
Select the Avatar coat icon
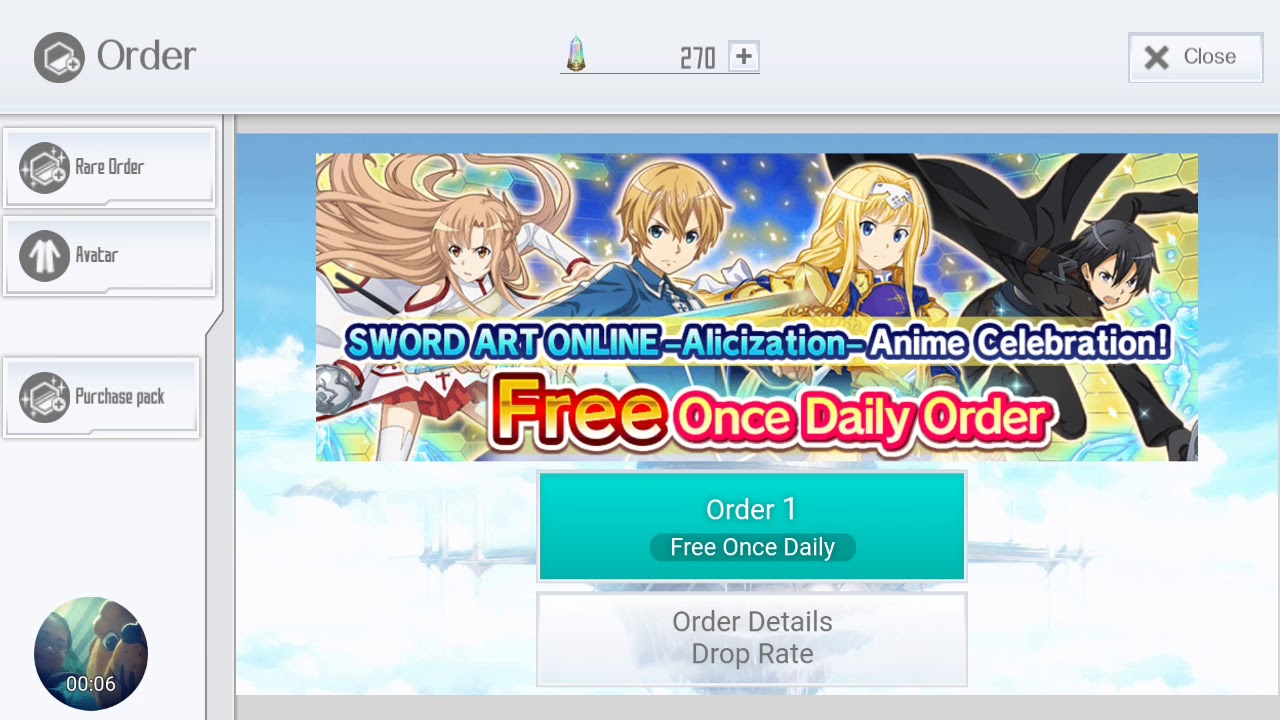(x=44, y=256)
